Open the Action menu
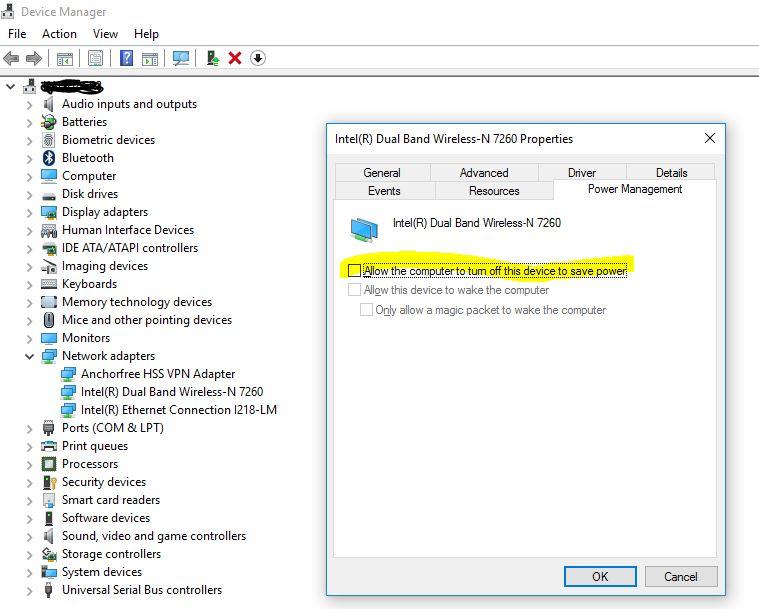Image resolution: width=759 pixels, height=609 pixels. (59, 34)
